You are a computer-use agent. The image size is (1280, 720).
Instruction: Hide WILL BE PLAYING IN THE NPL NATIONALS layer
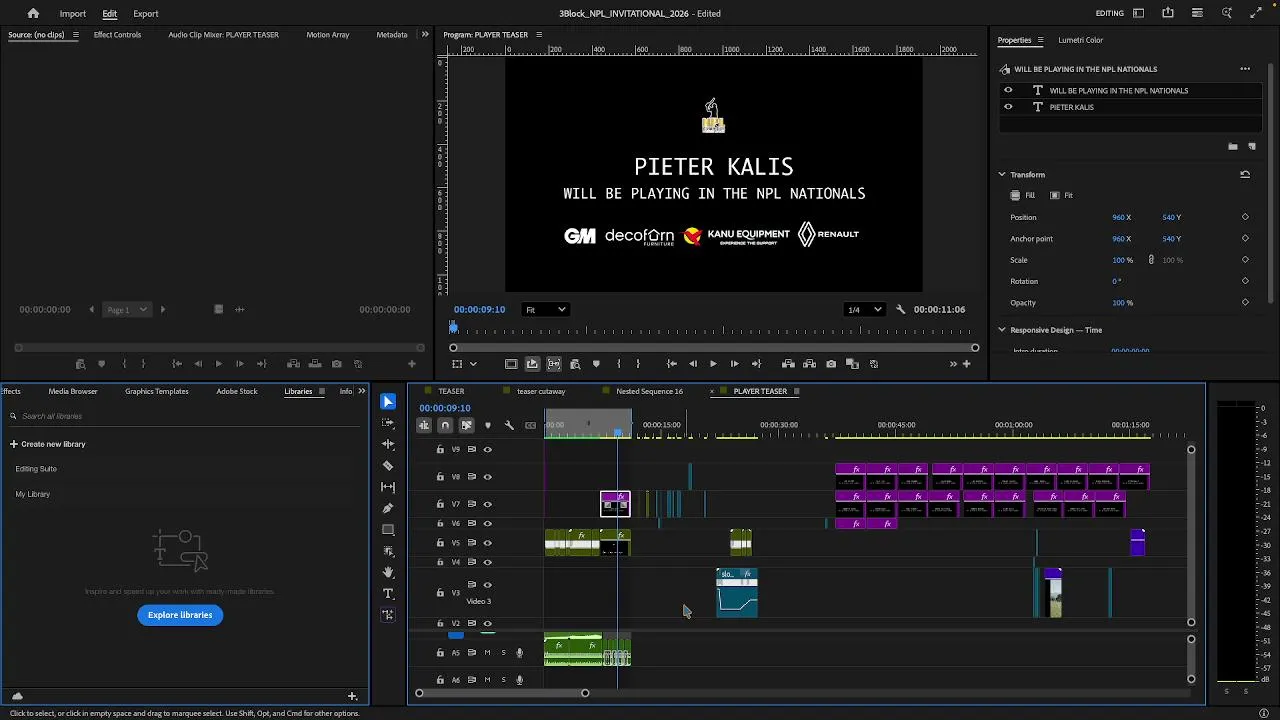(1008, 90)
